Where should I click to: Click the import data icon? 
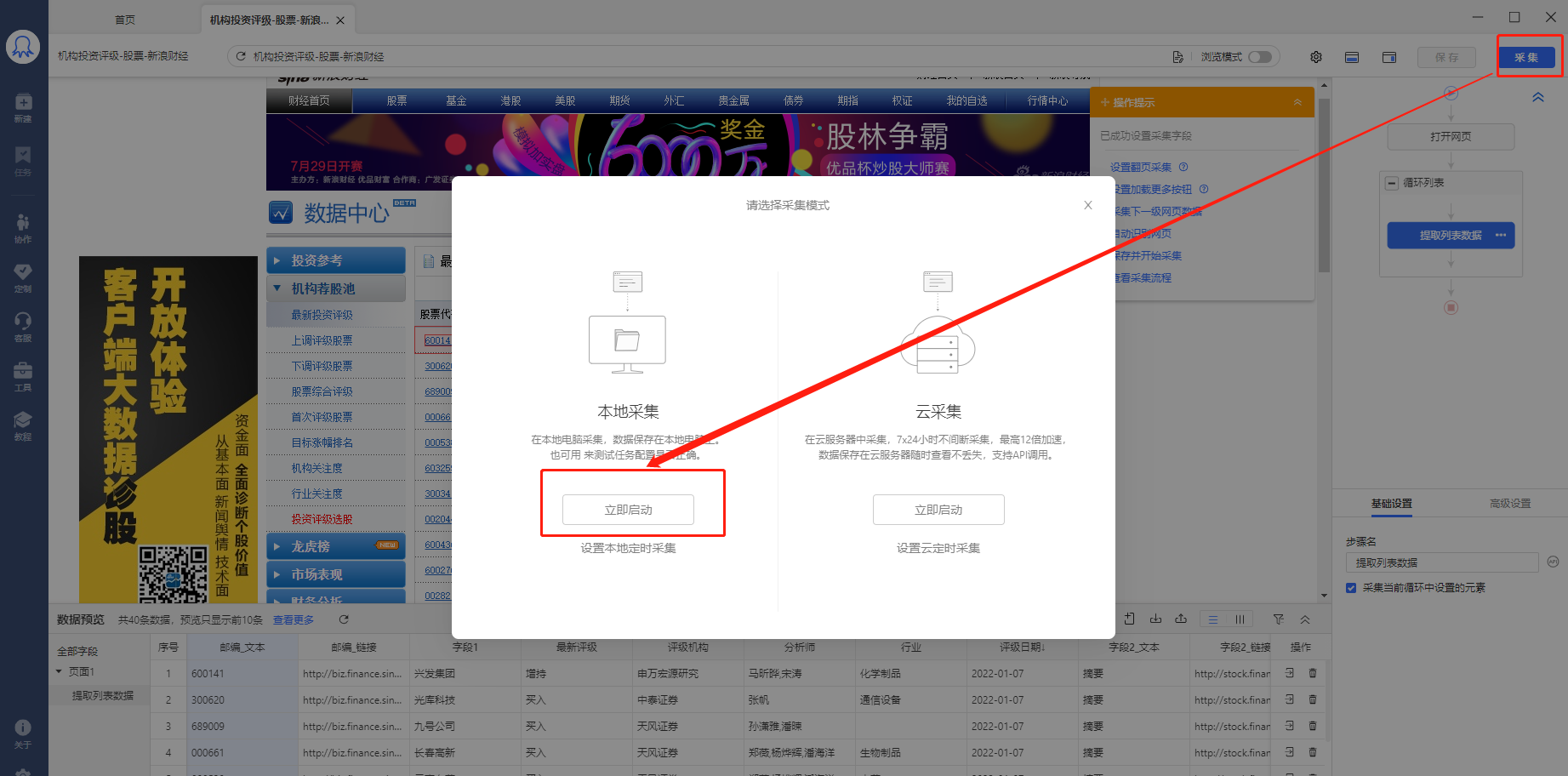1155,619
